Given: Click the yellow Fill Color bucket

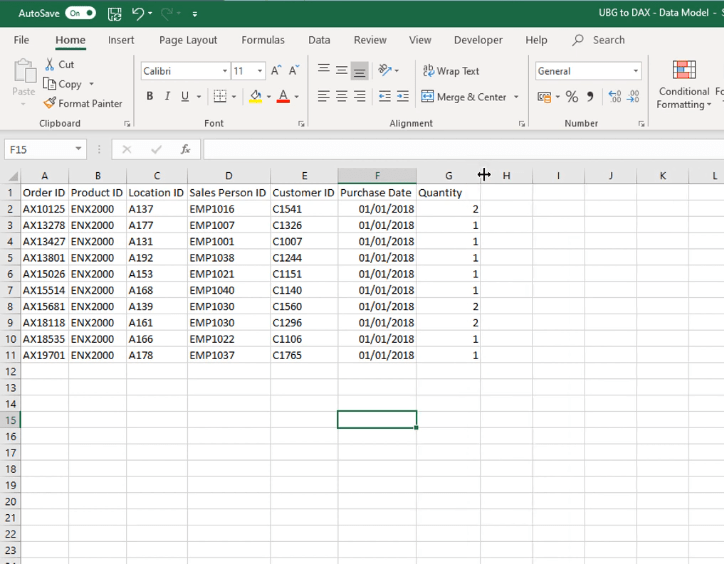Looking at the screenshot, I should point(255,96).
